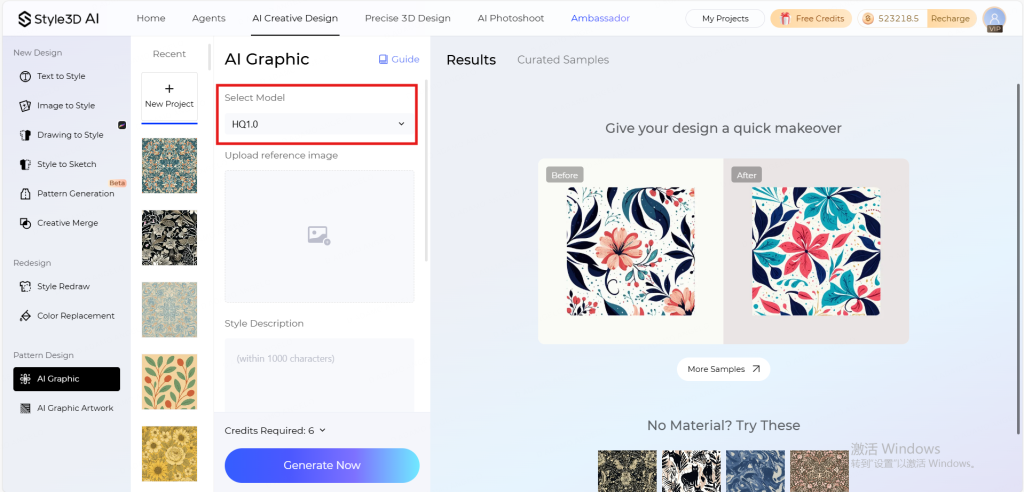This screenshot has height=492, width=1024.
Task: Select the Image to Style icon
Action: 25,106
